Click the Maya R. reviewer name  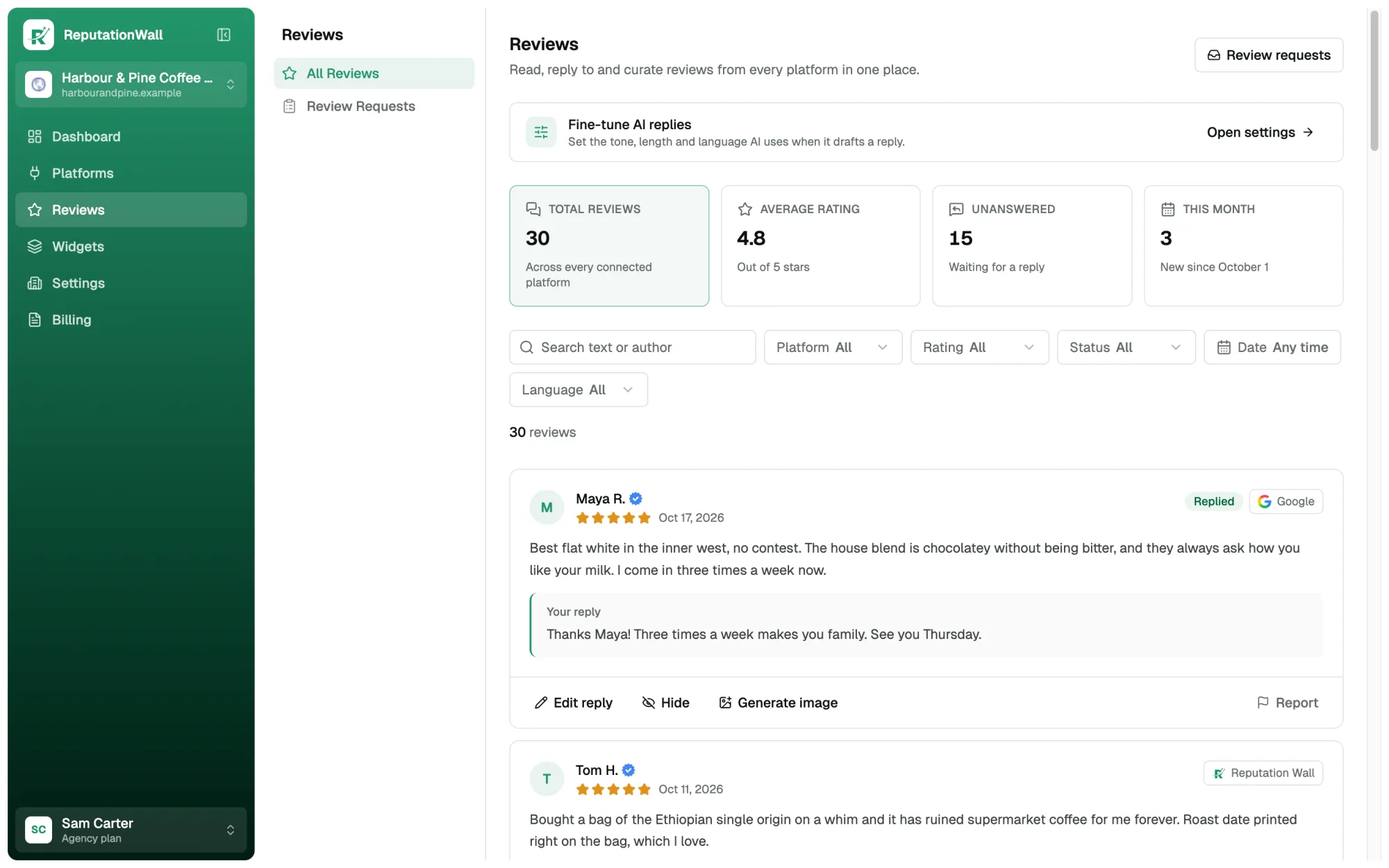coord(601,499)
